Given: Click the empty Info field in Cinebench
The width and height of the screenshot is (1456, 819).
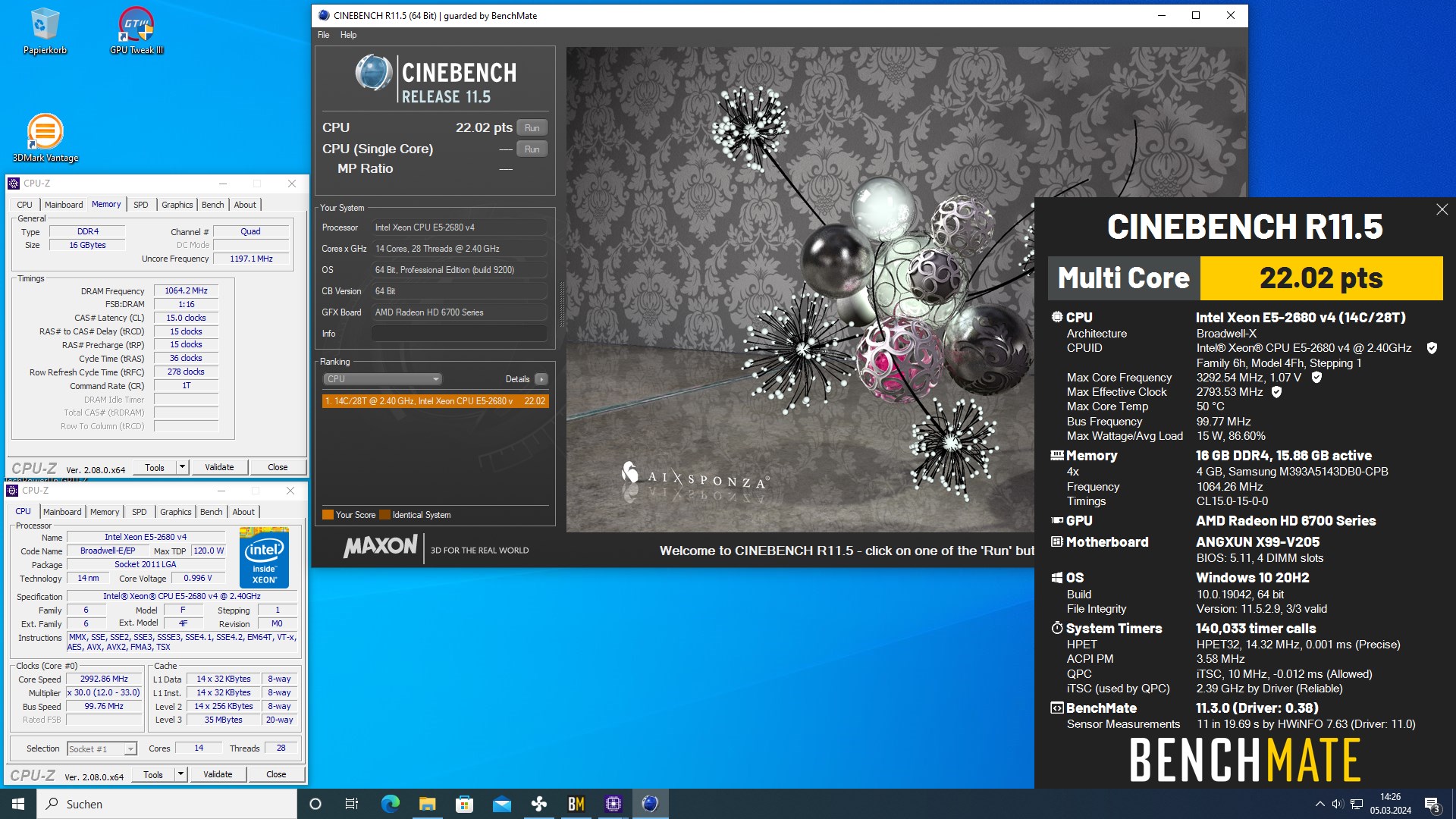Looking at the screenshot, I should click(460, 334).
